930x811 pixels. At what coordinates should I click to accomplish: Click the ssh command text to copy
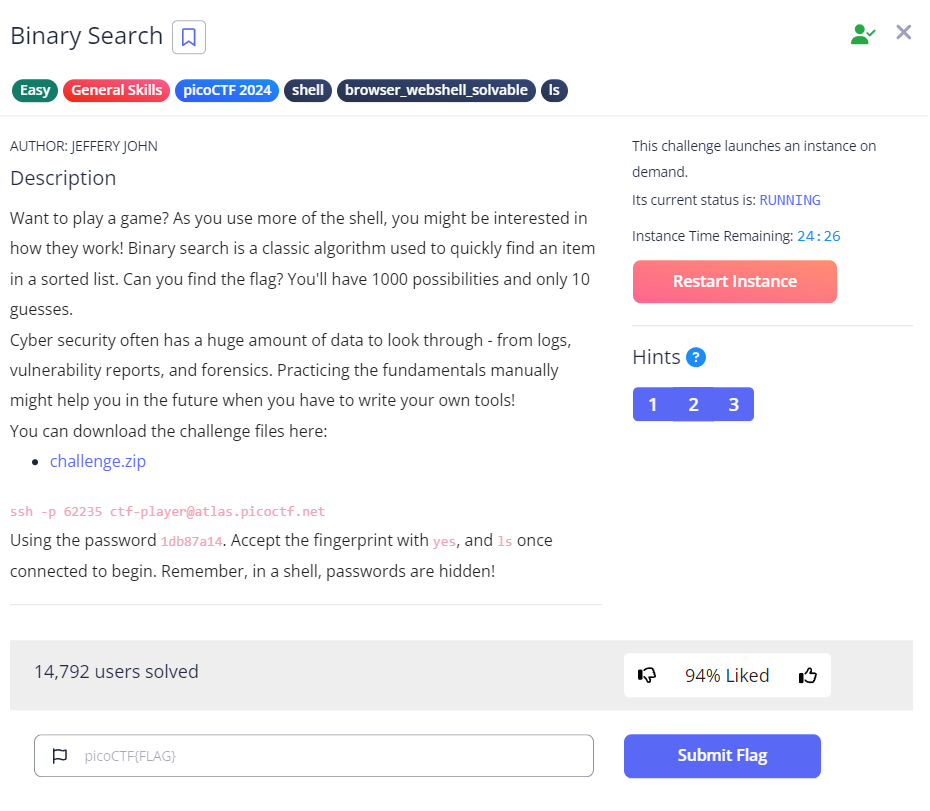[x=168, y=511]
